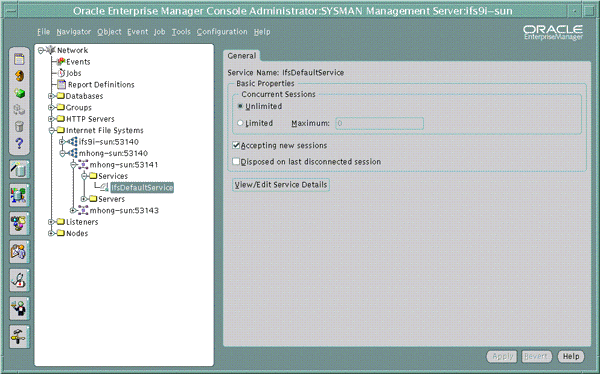Open the Help menu in menu bar

pyautogui.click(x=262, y=32)
